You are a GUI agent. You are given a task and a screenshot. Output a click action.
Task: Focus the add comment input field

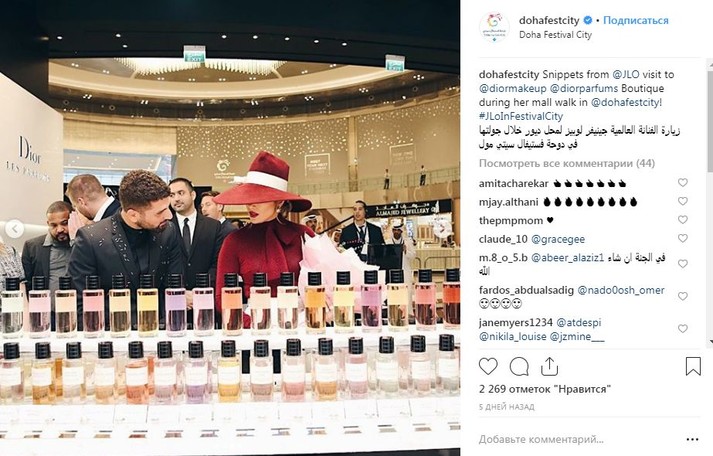tap(577, 440)
